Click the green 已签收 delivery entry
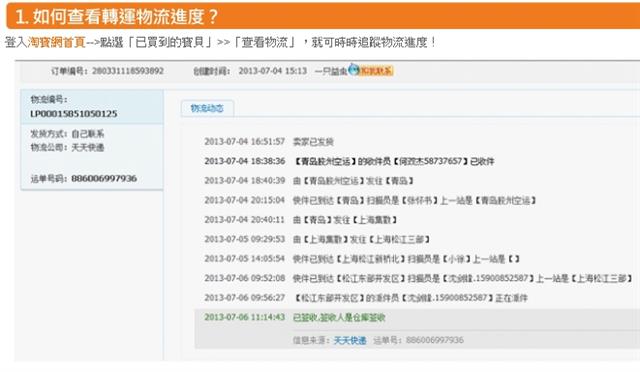This screenshot has height=372, width=640. coord(295,317)
